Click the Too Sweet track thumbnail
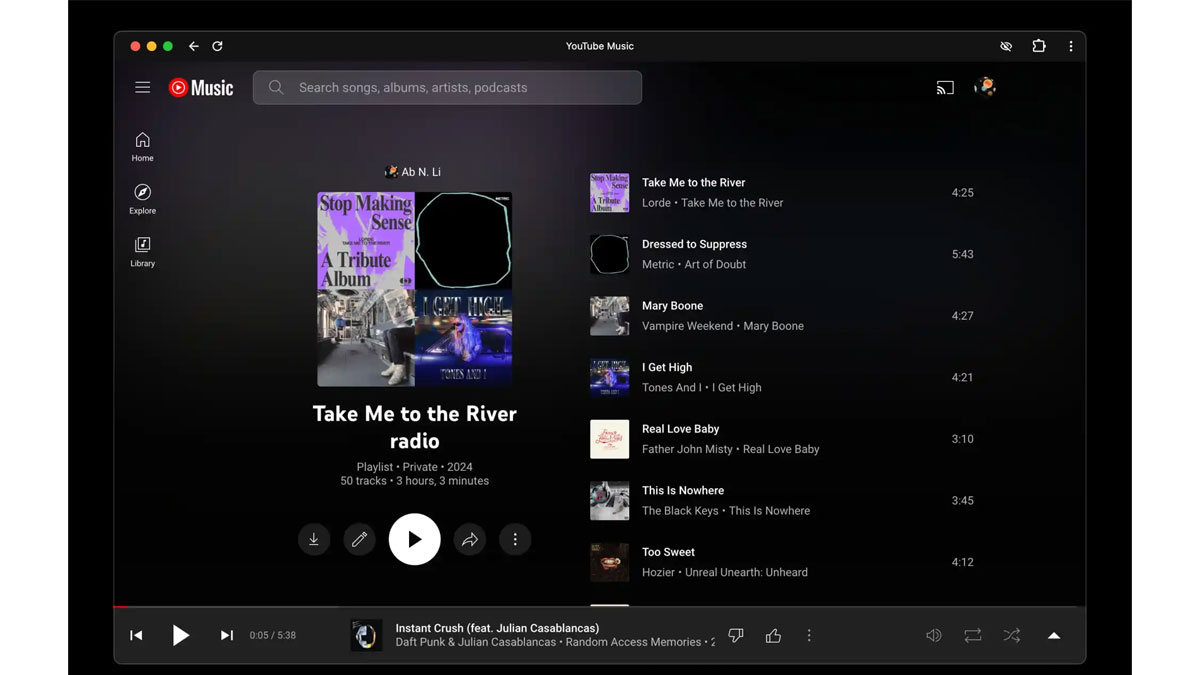Screen dimensions: 1200x675 (x=609, y=563)
